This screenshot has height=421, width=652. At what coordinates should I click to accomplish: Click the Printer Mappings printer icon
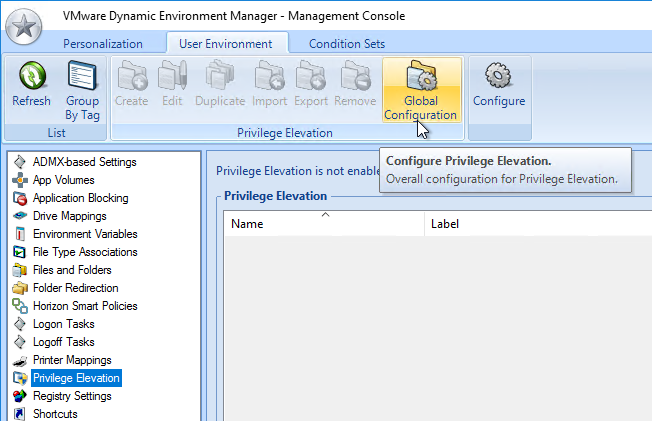coord(20,360)
